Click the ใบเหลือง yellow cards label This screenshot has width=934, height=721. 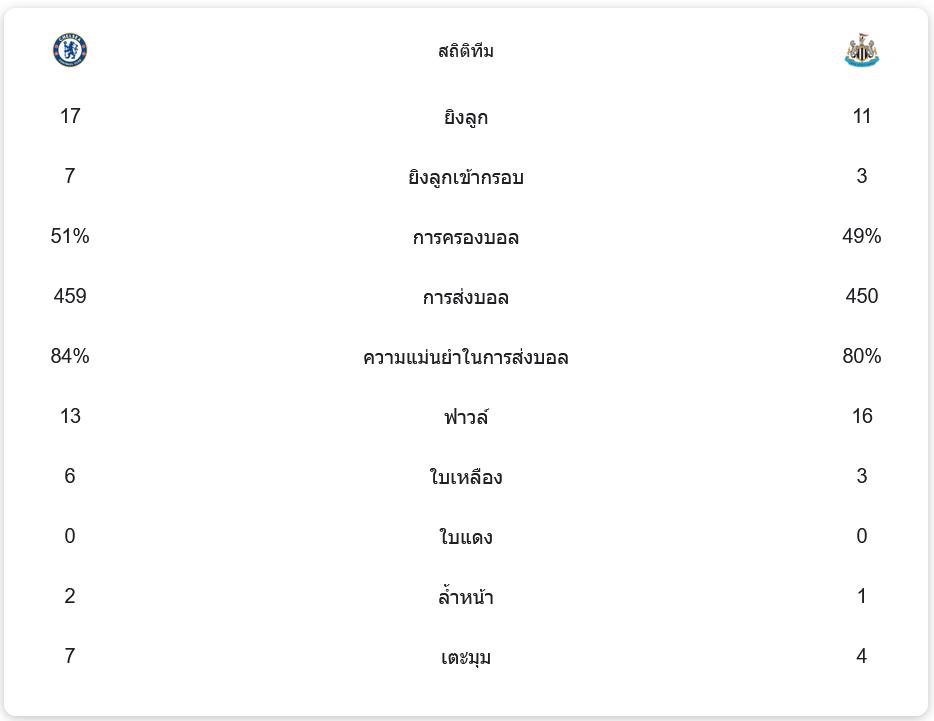pos(466,478)
